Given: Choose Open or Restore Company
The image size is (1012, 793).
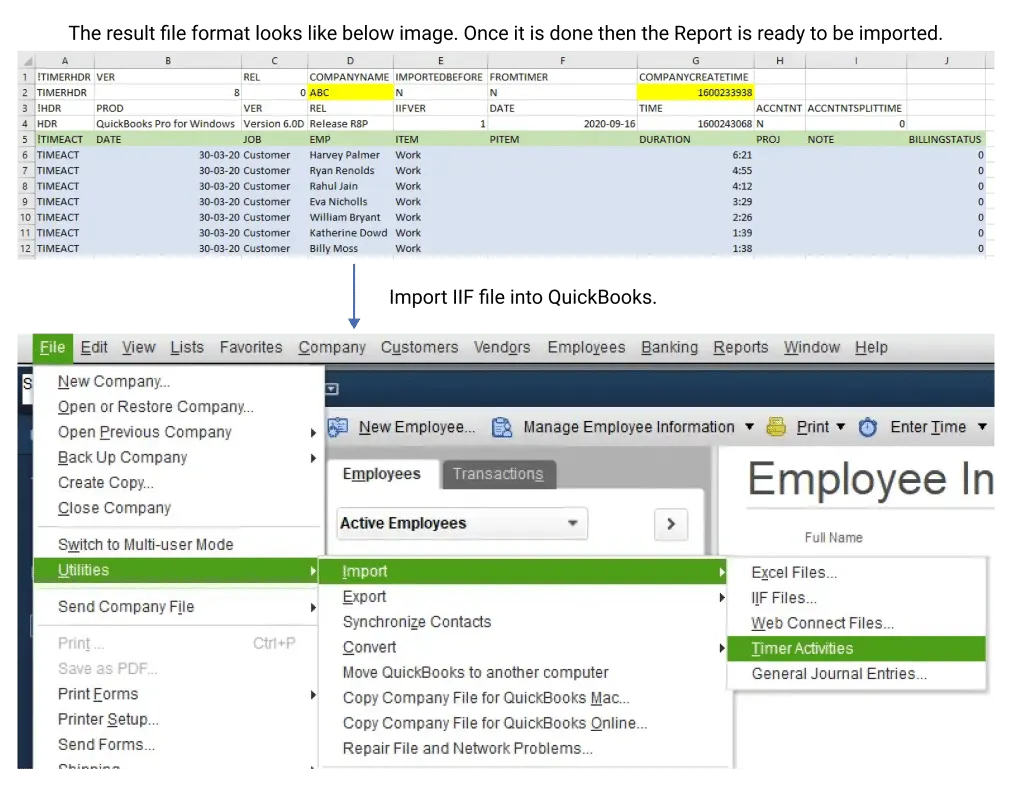Looking at the screenshot, I should pos(176,407).
